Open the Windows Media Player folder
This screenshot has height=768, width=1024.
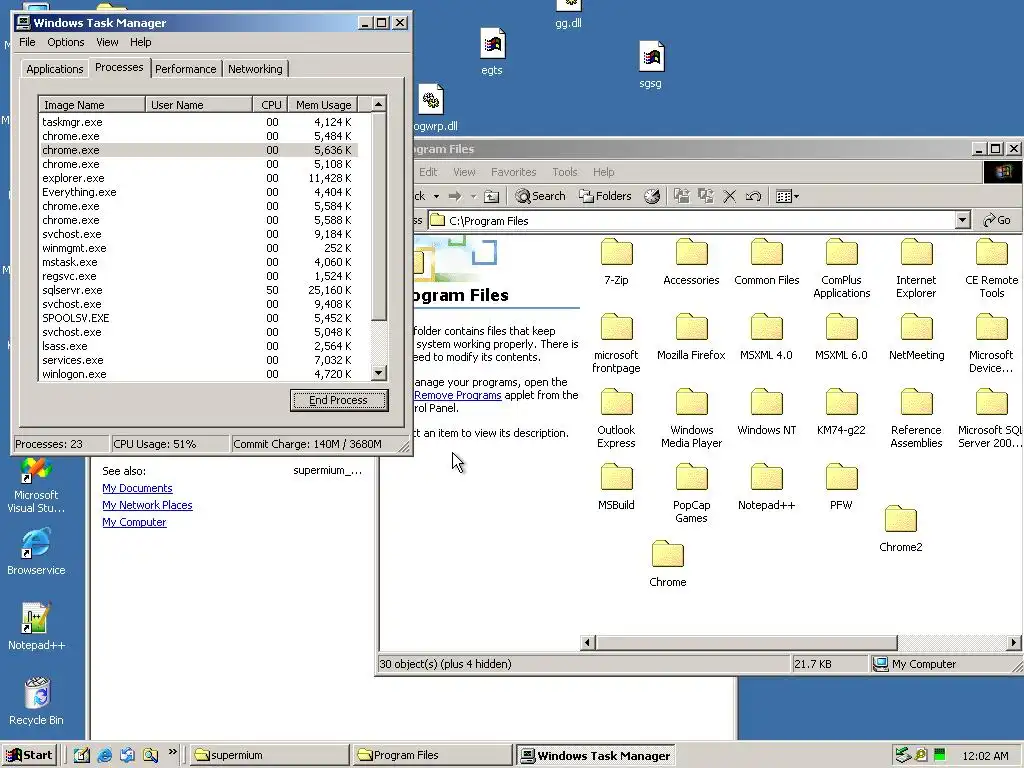coord(691,419)
